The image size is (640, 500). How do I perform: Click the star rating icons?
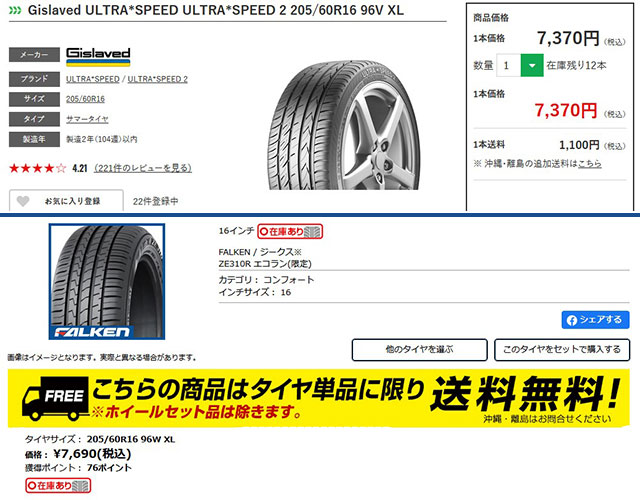click(x=38, y=168)
